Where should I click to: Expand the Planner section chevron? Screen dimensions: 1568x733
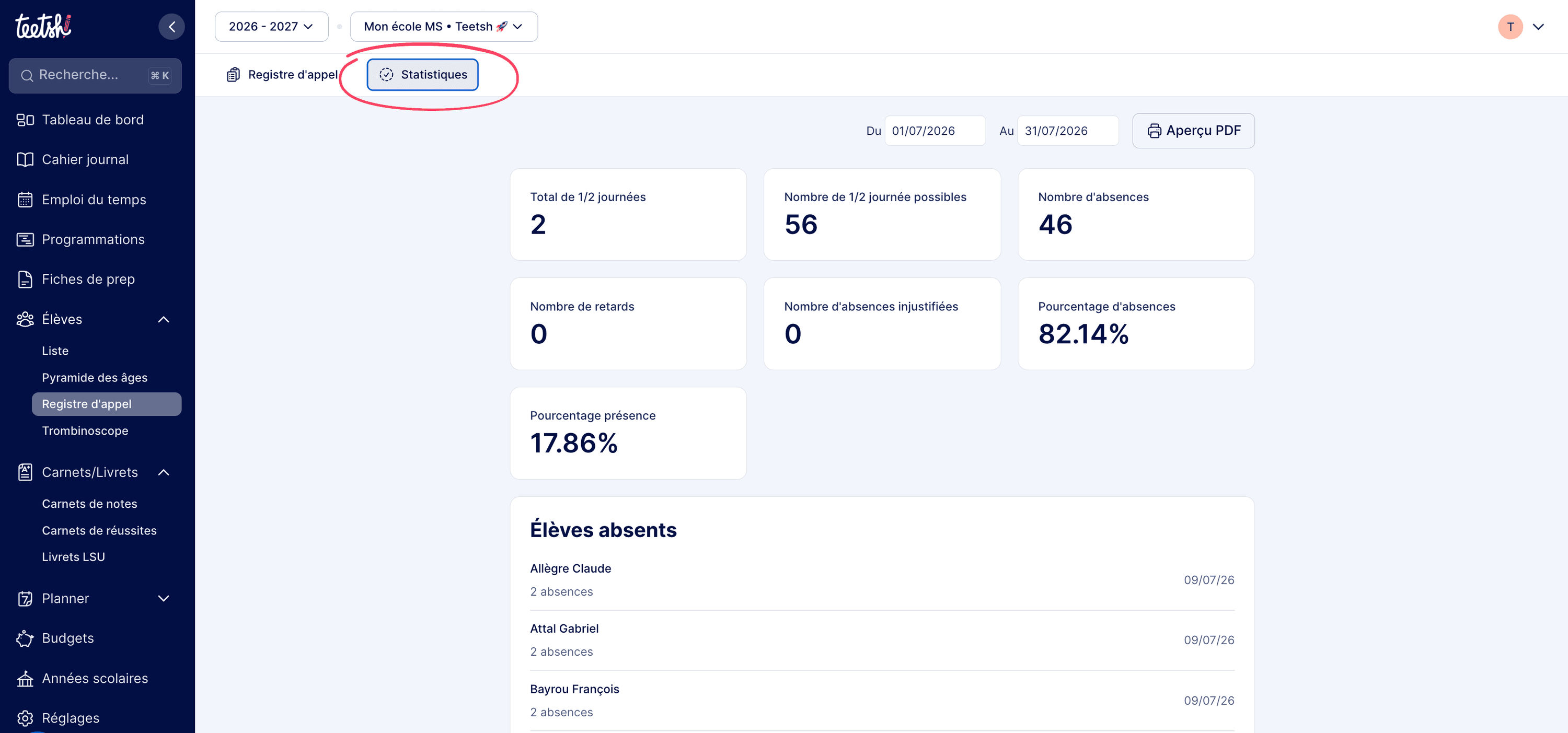pyautogui.click(x=164, y=599)
